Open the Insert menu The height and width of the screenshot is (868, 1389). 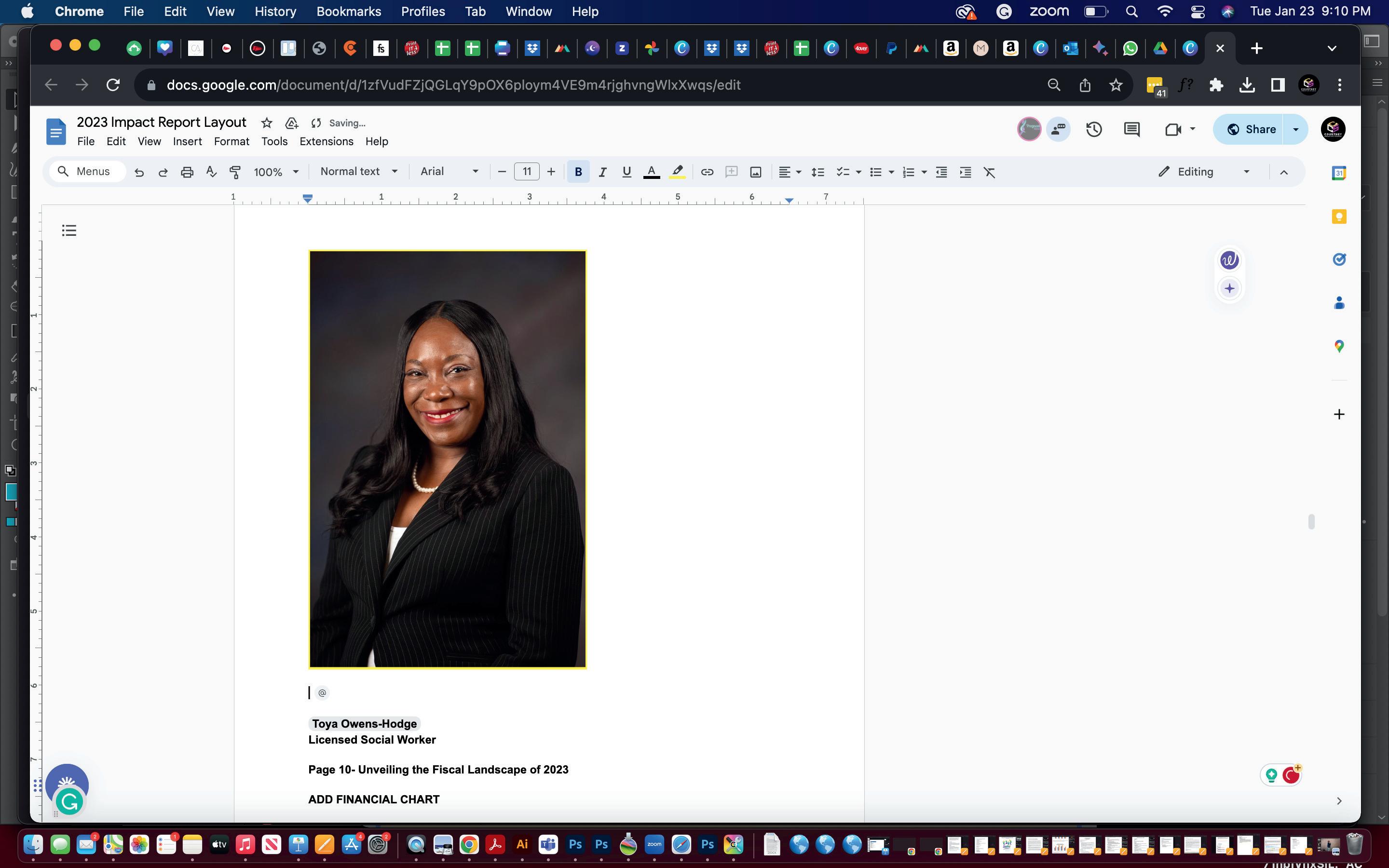(187, 141)
